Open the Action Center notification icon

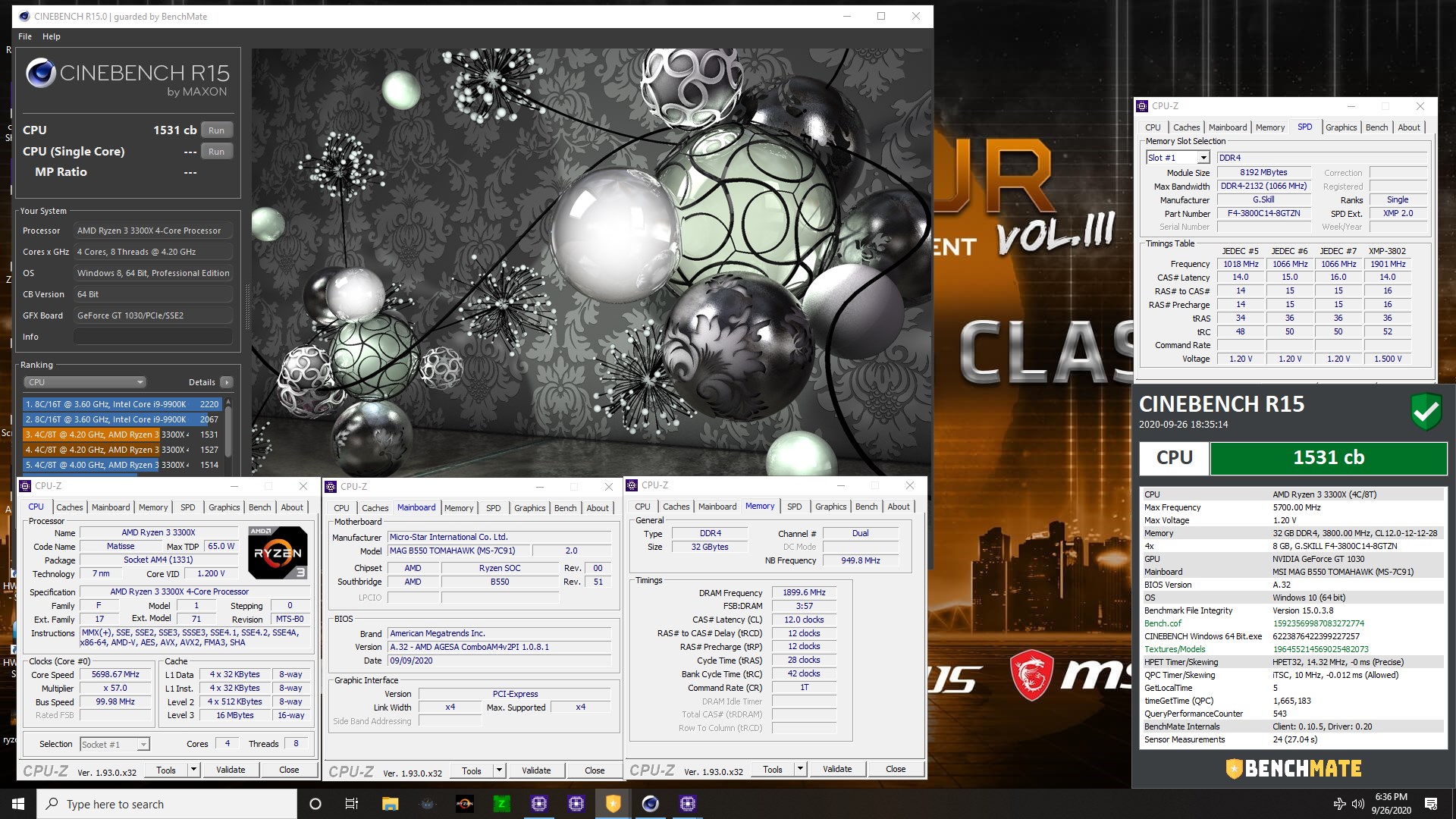click(x=1431, y=804)
